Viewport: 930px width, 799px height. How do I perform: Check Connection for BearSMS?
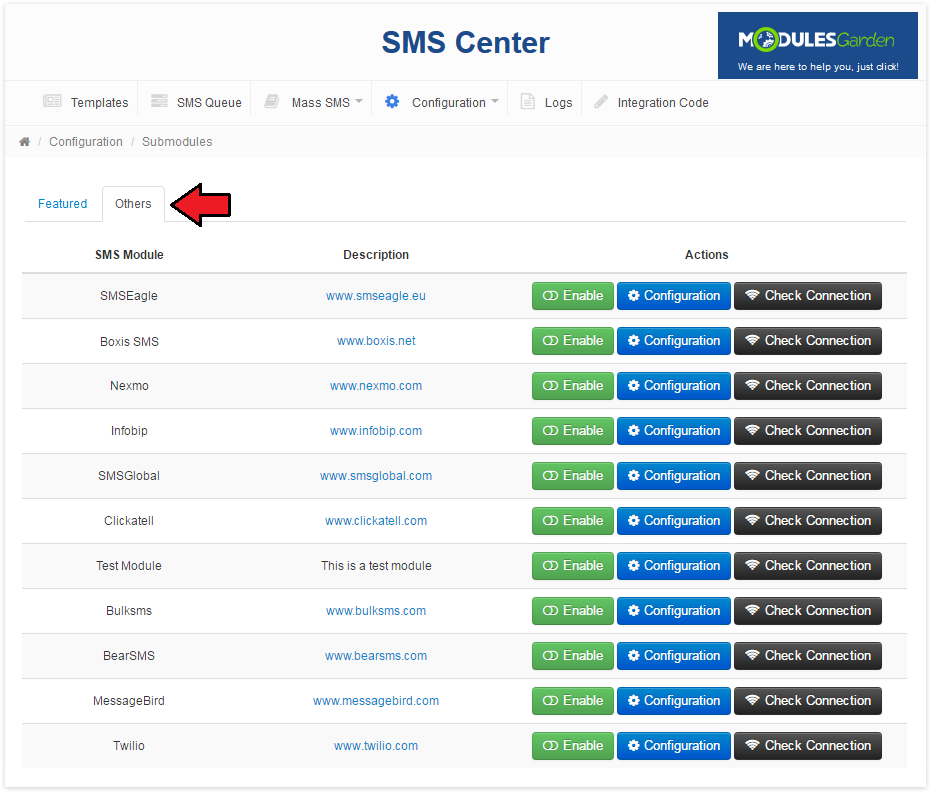point(808,656)
